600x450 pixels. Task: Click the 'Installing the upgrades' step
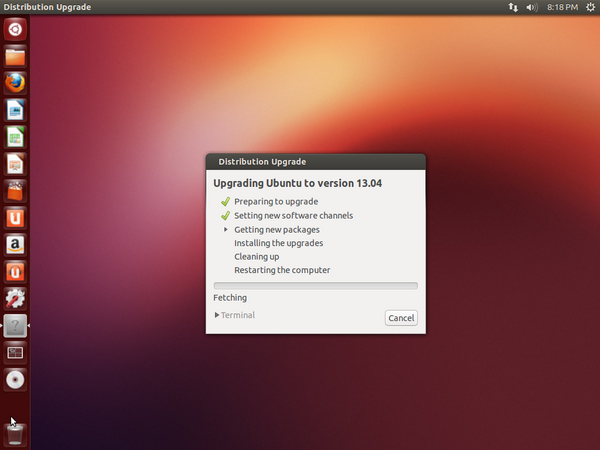[279, 243]
